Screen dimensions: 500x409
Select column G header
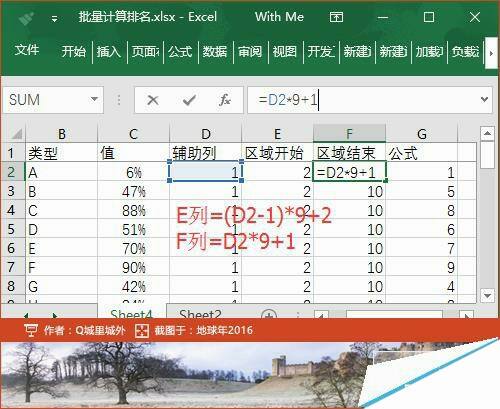(x=422, y=134)
